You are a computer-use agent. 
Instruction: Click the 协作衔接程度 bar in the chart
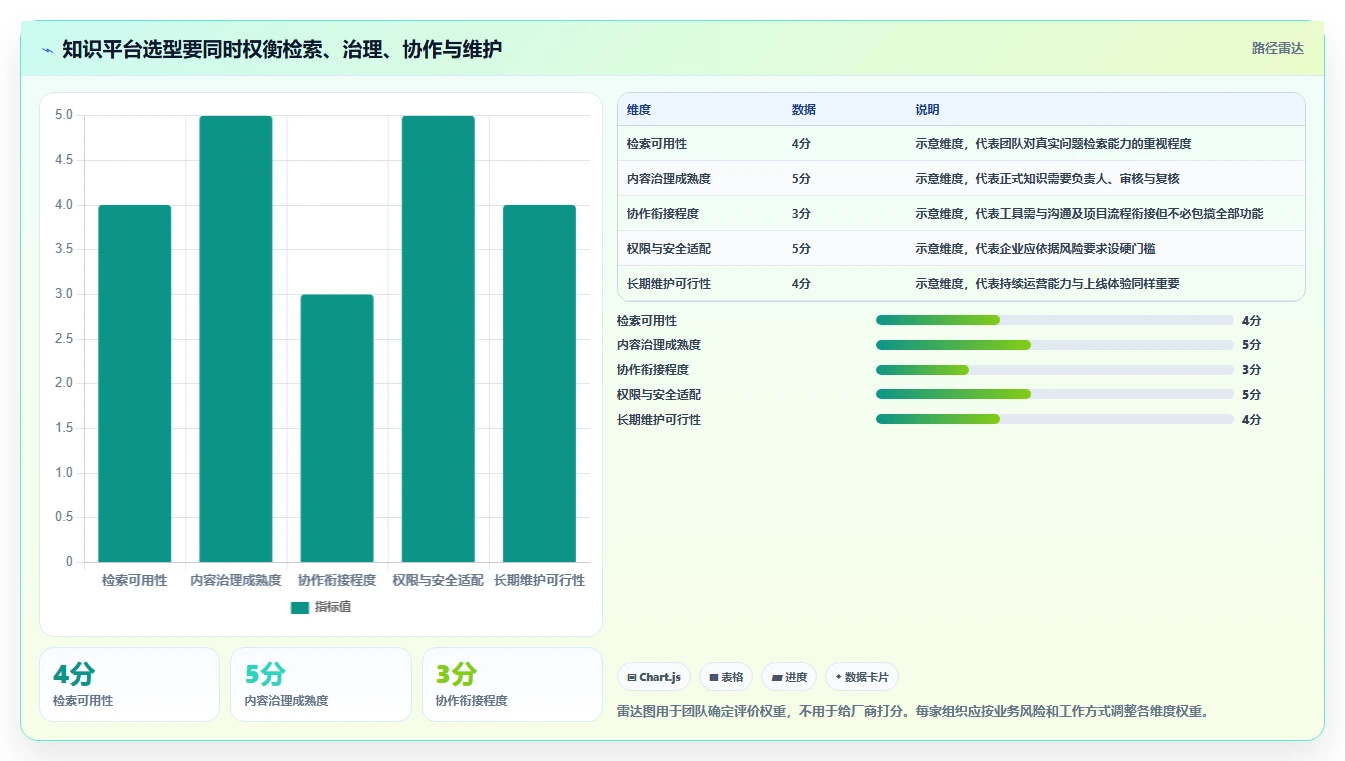pyautogui.click(x=337, y=428)
